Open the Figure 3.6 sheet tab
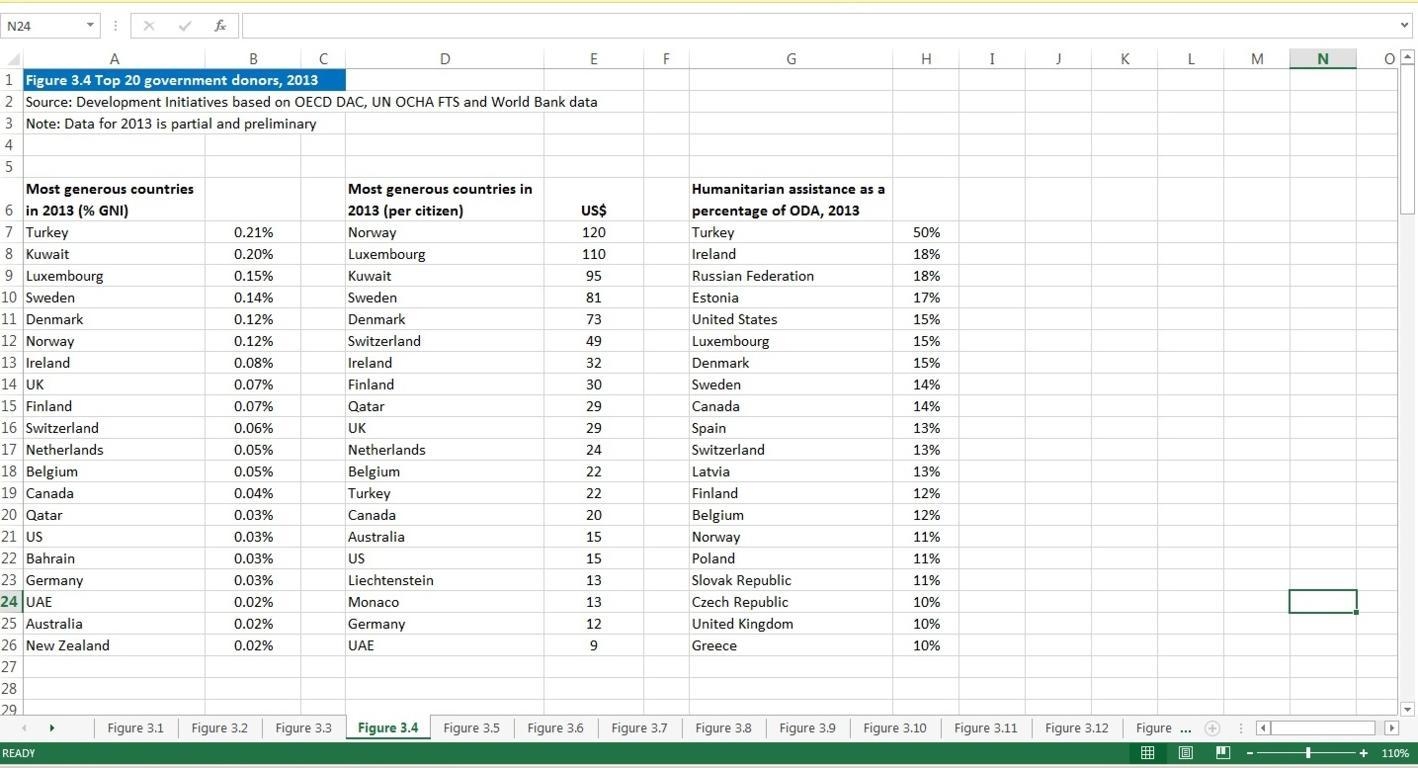Image resolution: width=1418 pixels, height=768 pixels. 555,728
